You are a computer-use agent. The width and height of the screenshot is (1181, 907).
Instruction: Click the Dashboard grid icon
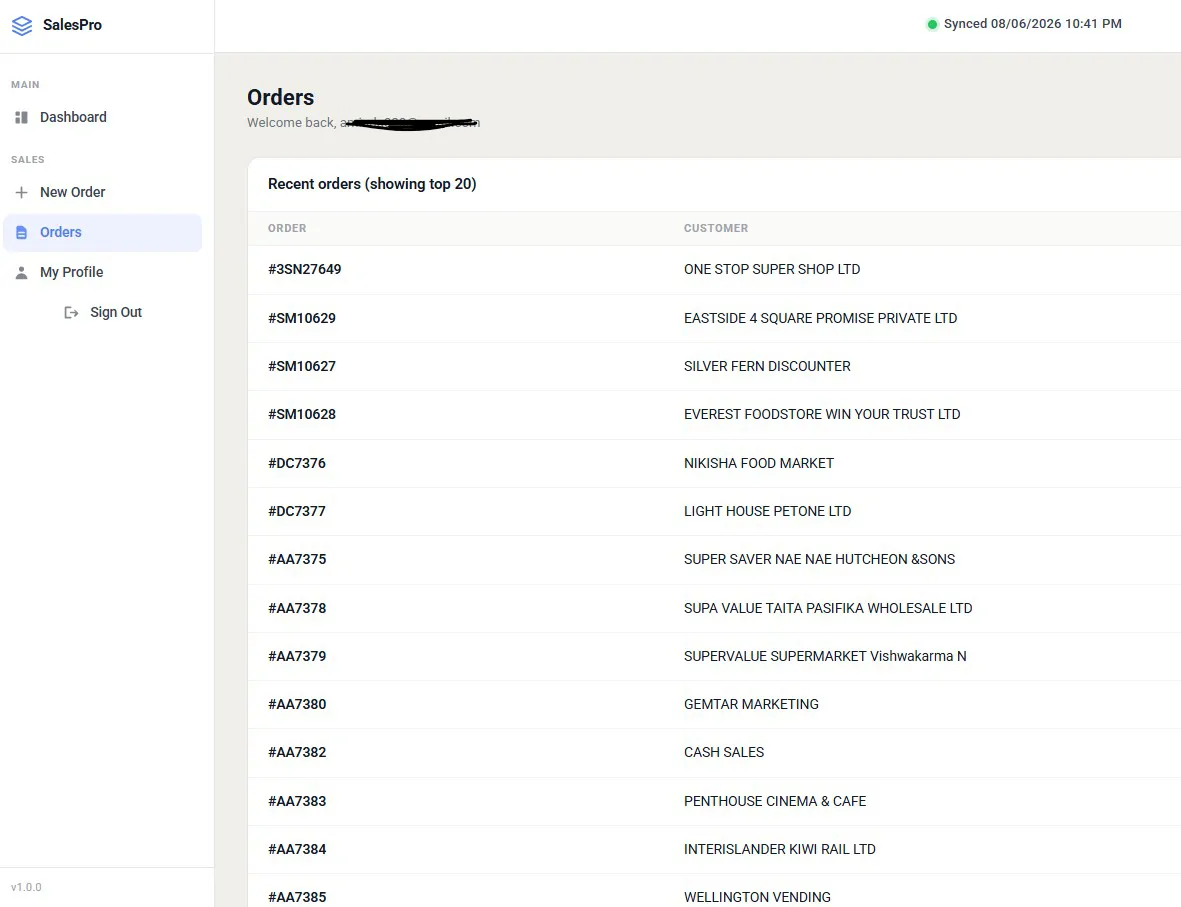coord(22,118)
